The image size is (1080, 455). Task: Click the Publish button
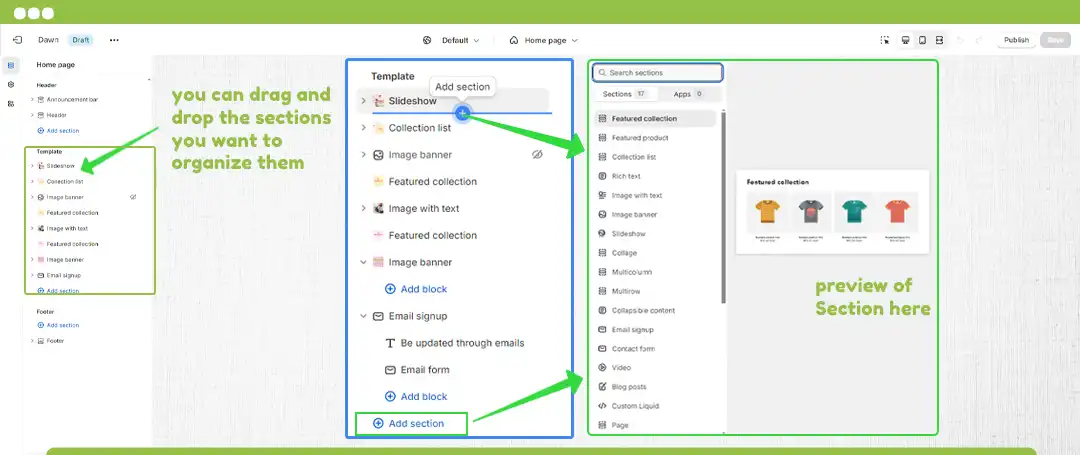pos(1016,40)
